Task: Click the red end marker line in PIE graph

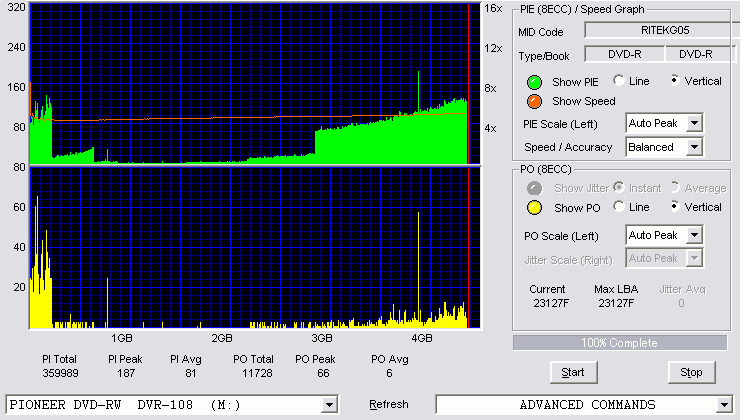Action: [468, 84]
